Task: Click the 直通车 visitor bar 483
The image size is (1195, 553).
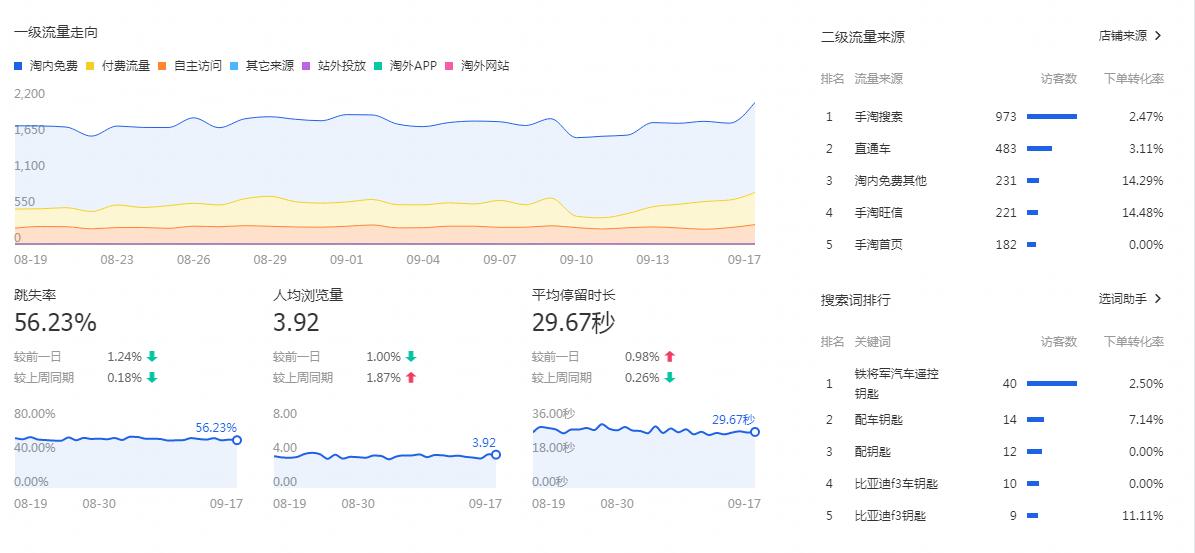Action: (x=1040, y=149)
